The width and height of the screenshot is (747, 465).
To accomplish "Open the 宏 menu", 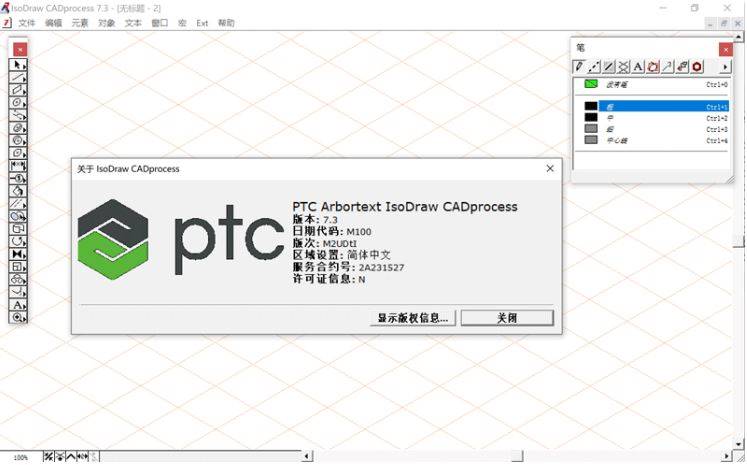I will (x=182, y=23).
